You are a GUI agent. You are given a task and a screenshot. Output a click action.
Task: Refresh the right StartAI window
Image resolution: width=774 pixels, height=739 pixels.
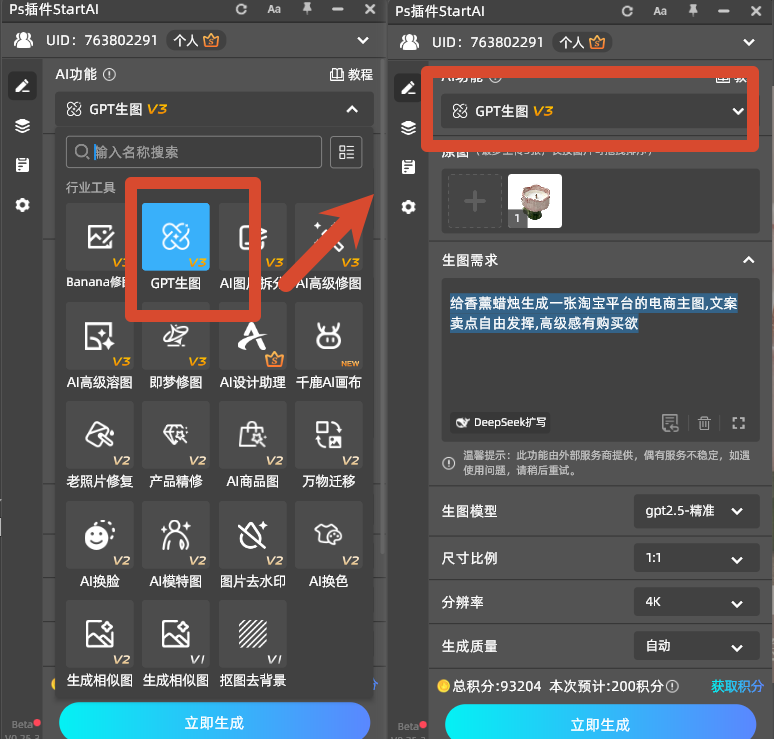(x=627, y=11)
